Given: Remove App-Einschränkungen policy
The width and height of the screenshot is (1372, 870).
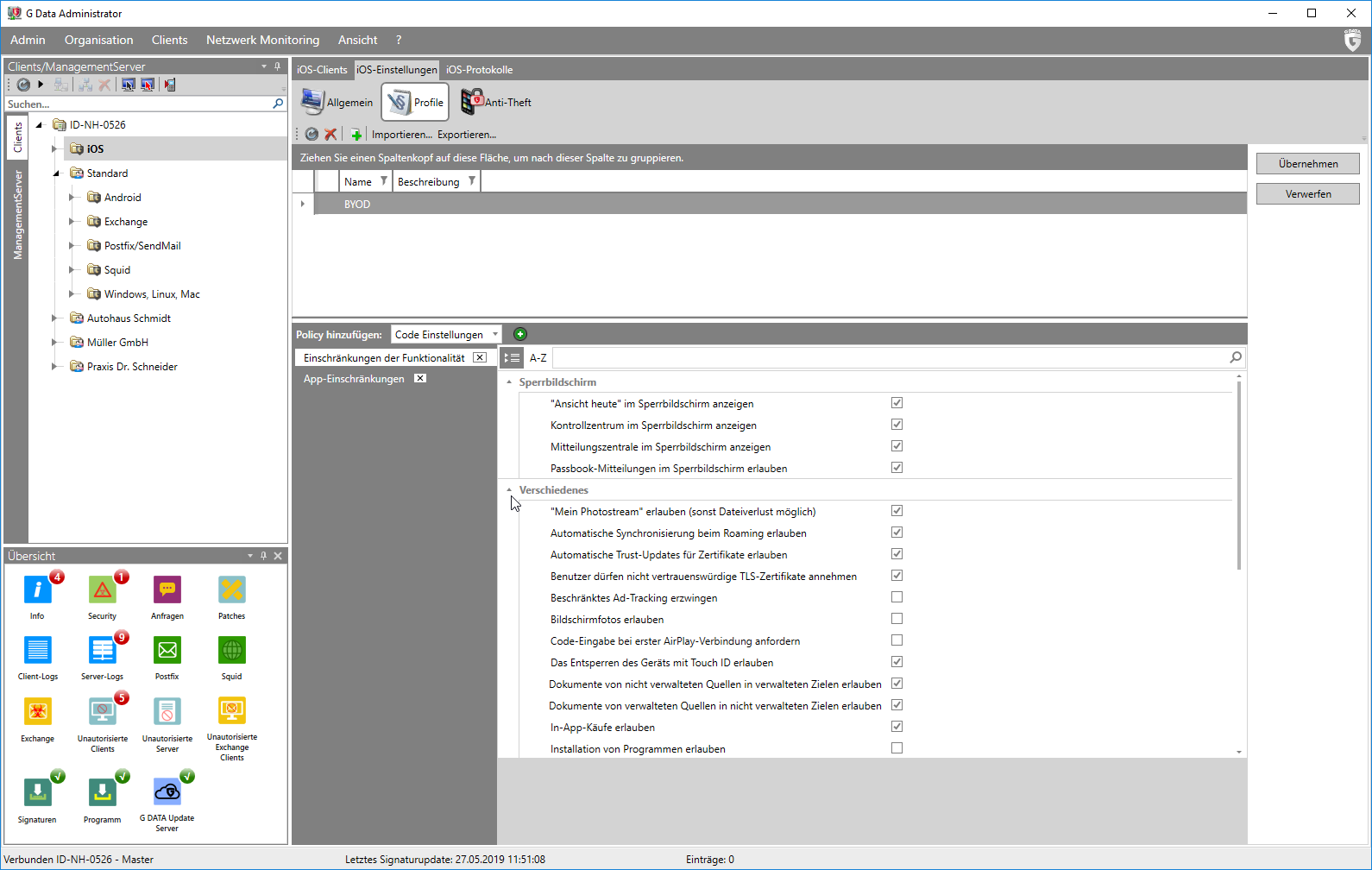Looking at the screenshot, I should tap(420, 379).
